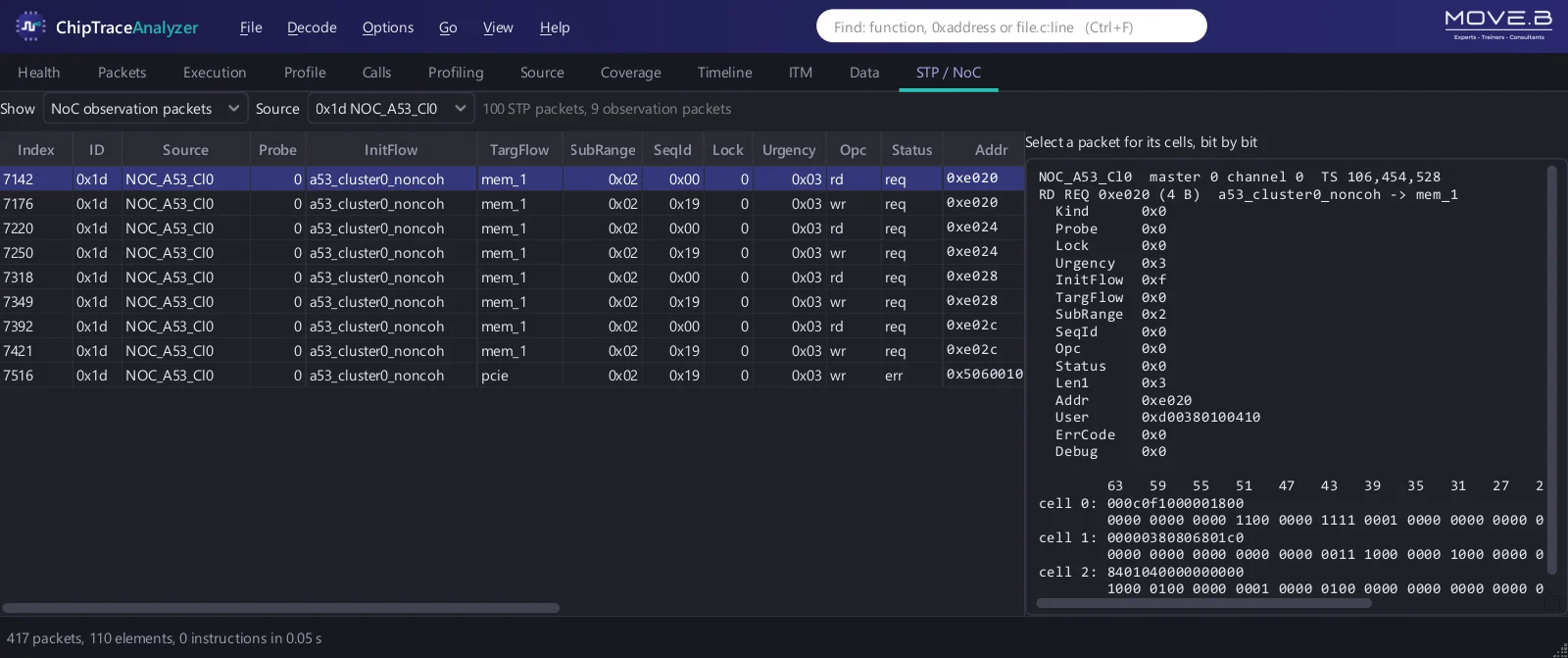This screenshot has width=1568, height=658.
Task: Click the packet table horizontal scrollbar
Action: coord(281,608)
